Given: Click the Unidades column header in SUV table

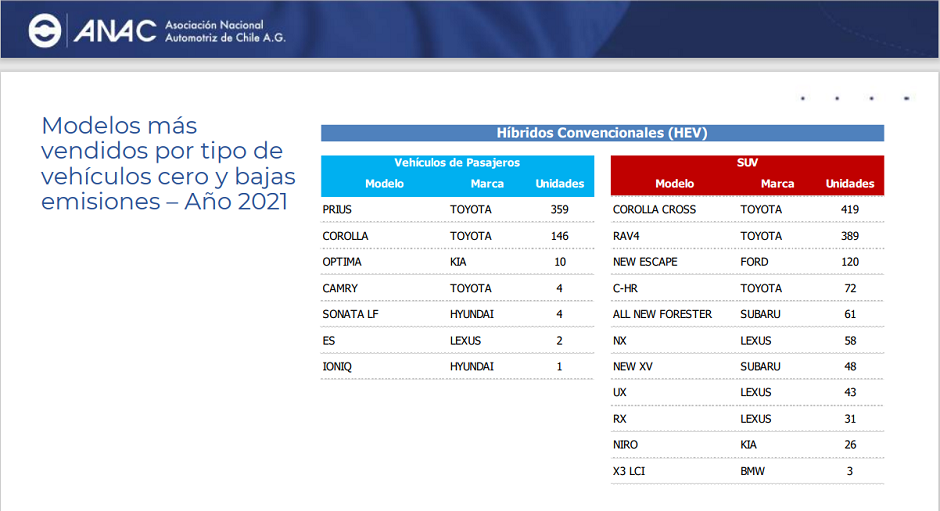Looking at the screenshot, I should pos(849,184).
